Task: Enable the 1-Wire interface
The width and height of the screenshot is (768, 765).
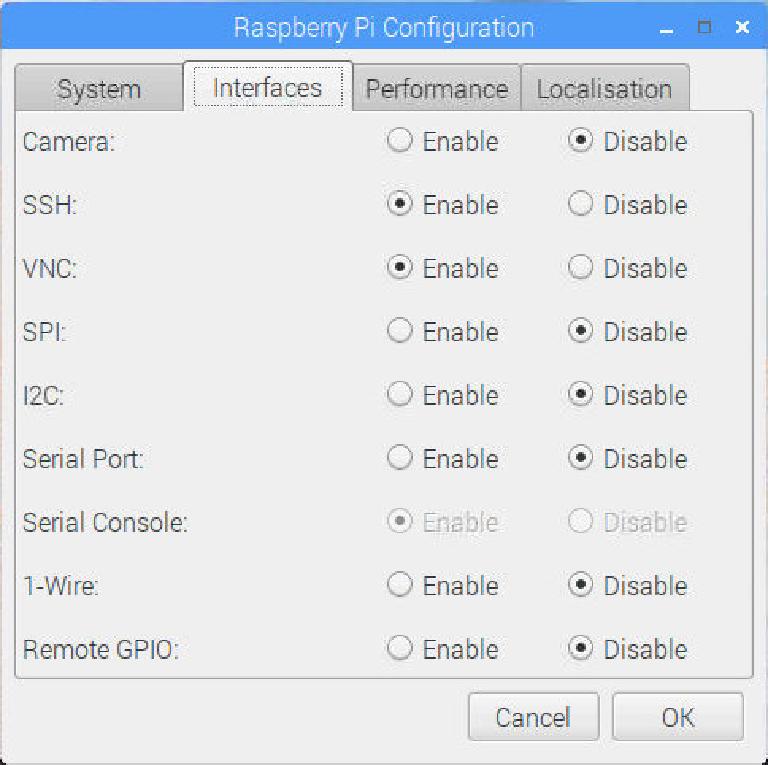Action: 400,585
